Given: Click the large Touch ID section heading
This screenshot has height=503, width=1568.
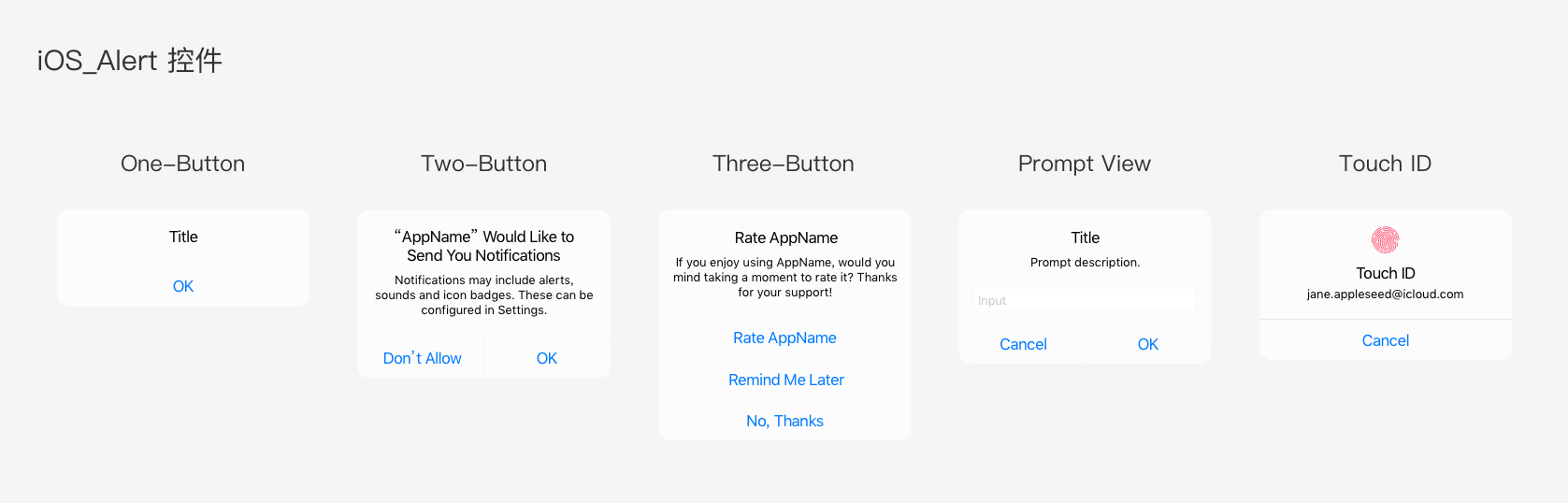Looking at the screenshot, I should 1385,164.
